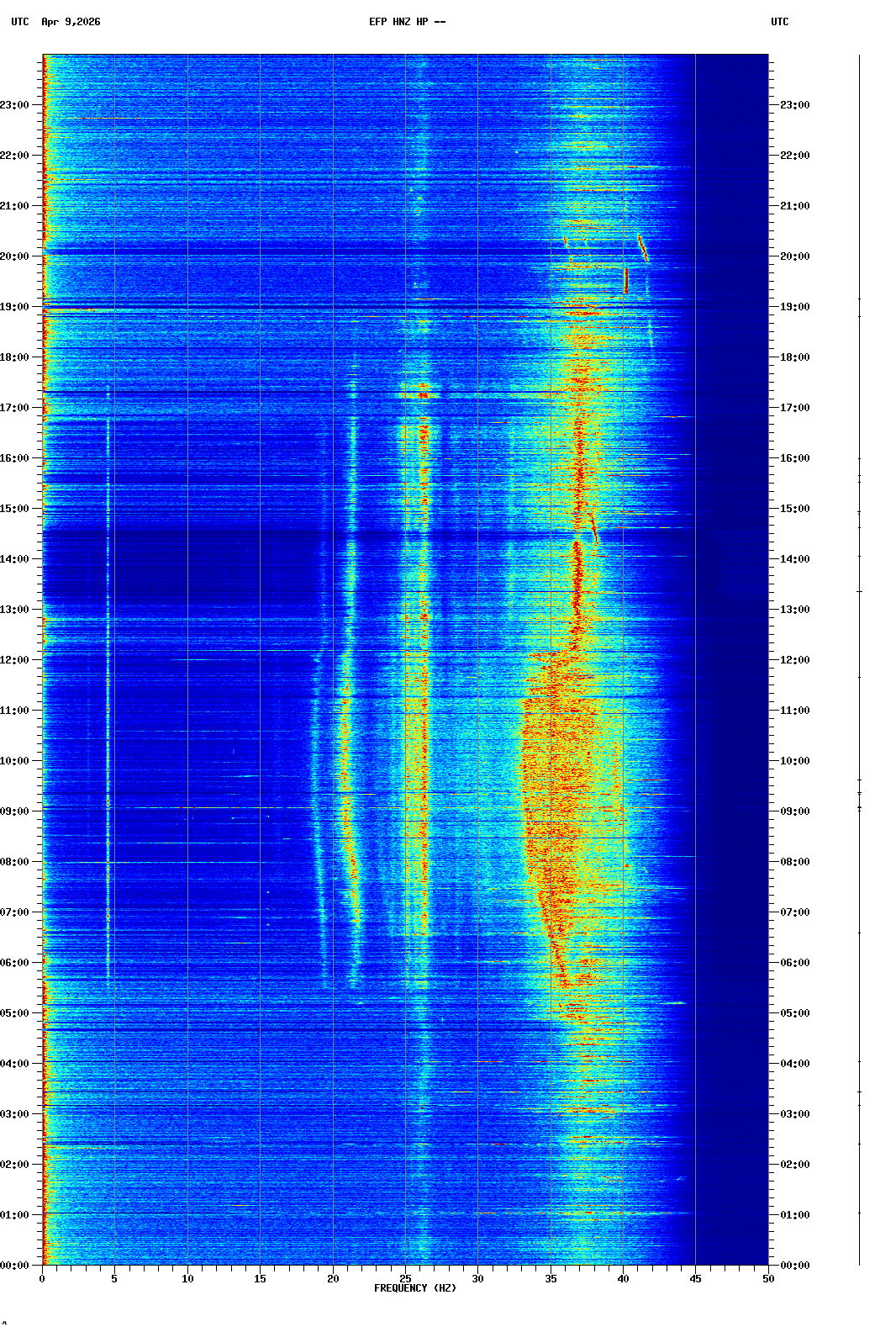Select the 12:00 label on left axis
The width and height of the screenshot is (896, 1332).
[x=15, y=660]
